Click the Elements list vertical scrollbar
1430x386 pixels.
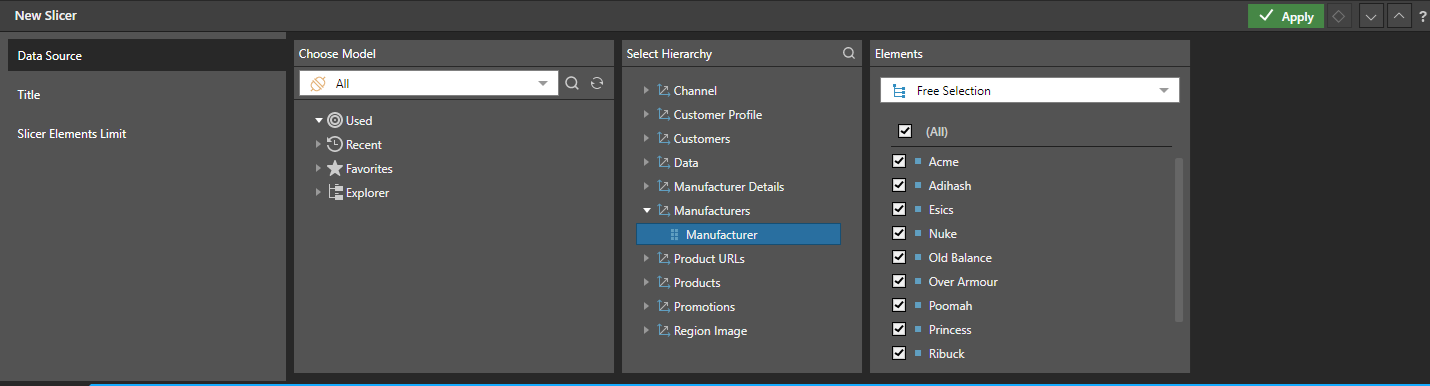(x=1179, y=240)
